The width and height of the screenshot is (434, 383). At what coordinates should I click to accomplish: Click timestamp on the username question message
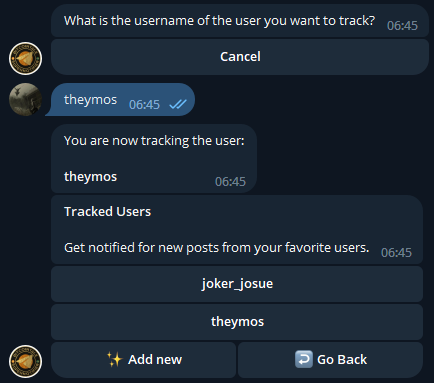point(402,26)
